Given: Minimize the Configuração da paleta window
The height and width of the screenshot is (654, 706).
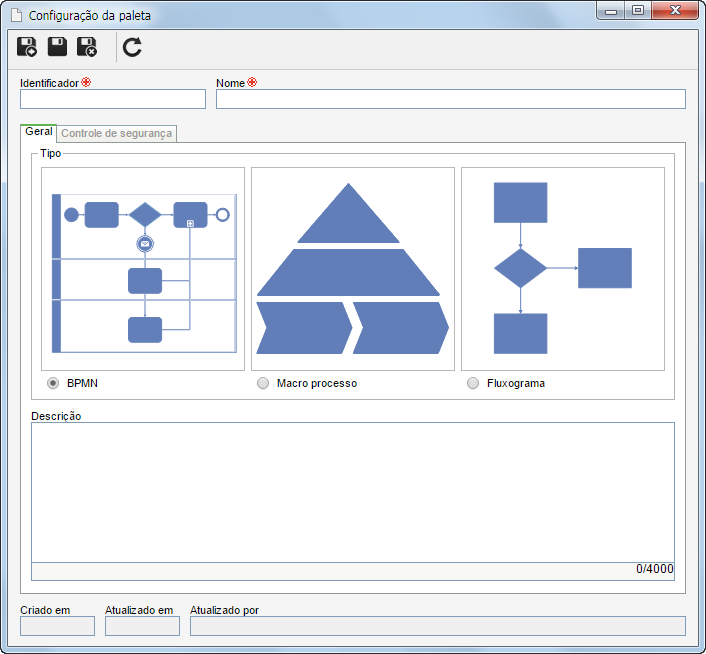Looking at the screenshot, I should point(611,11).
